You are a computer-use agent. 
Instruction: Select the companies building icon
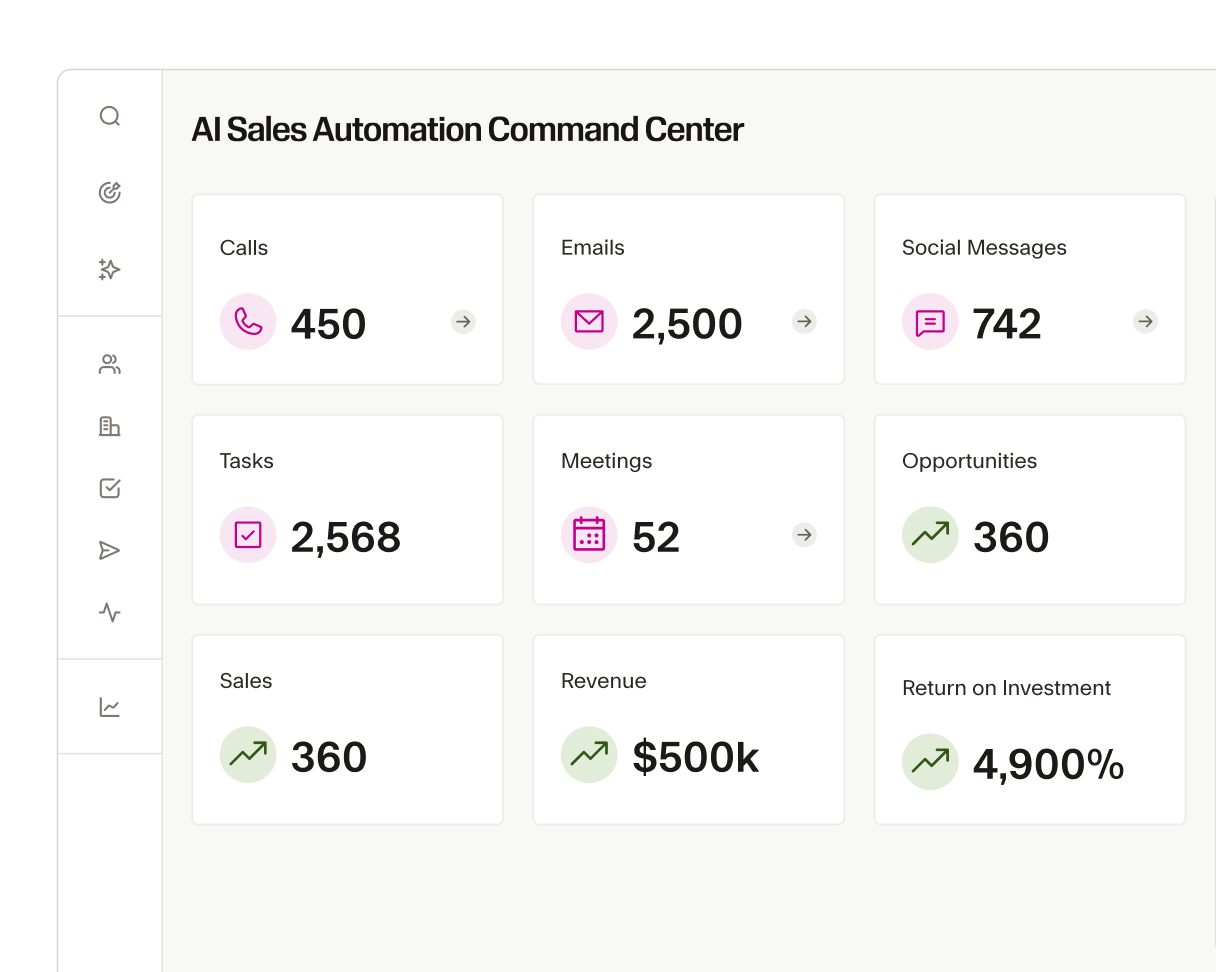click(110, 426)
